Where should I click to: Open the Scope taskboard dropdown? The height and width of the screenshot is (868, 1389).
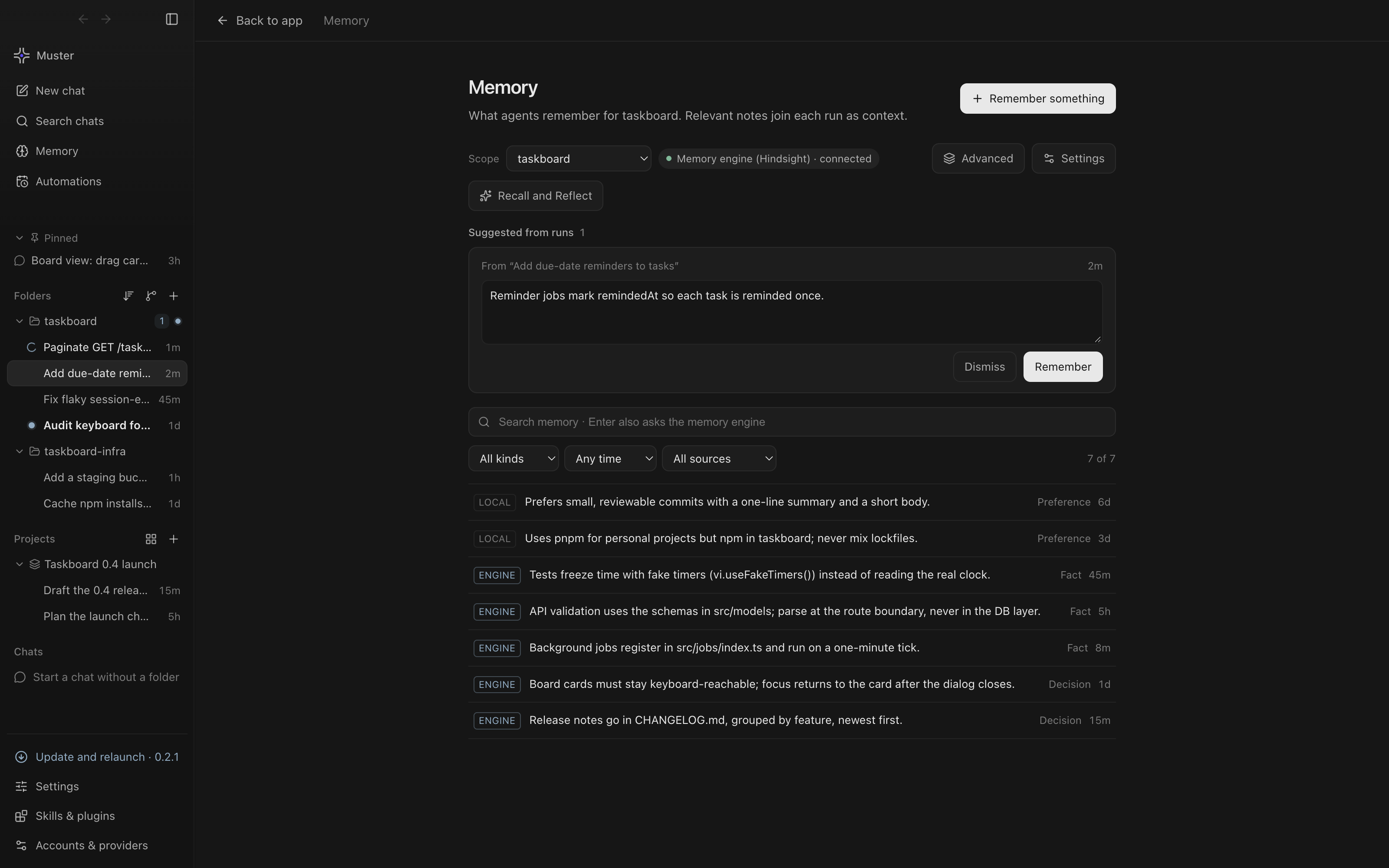[x=579, y=158]
